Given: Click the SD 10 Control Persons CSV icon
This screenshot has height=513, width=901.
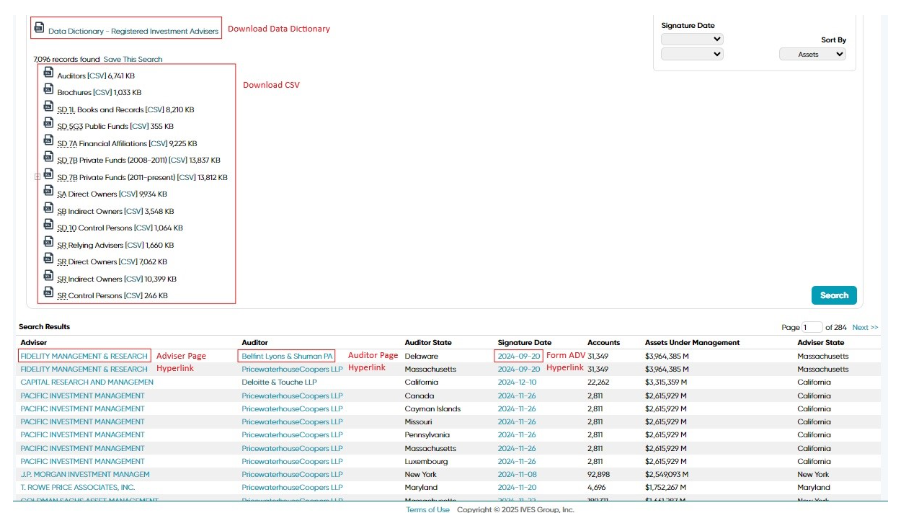Looking at the screenshot, I should tap(48, 225).
